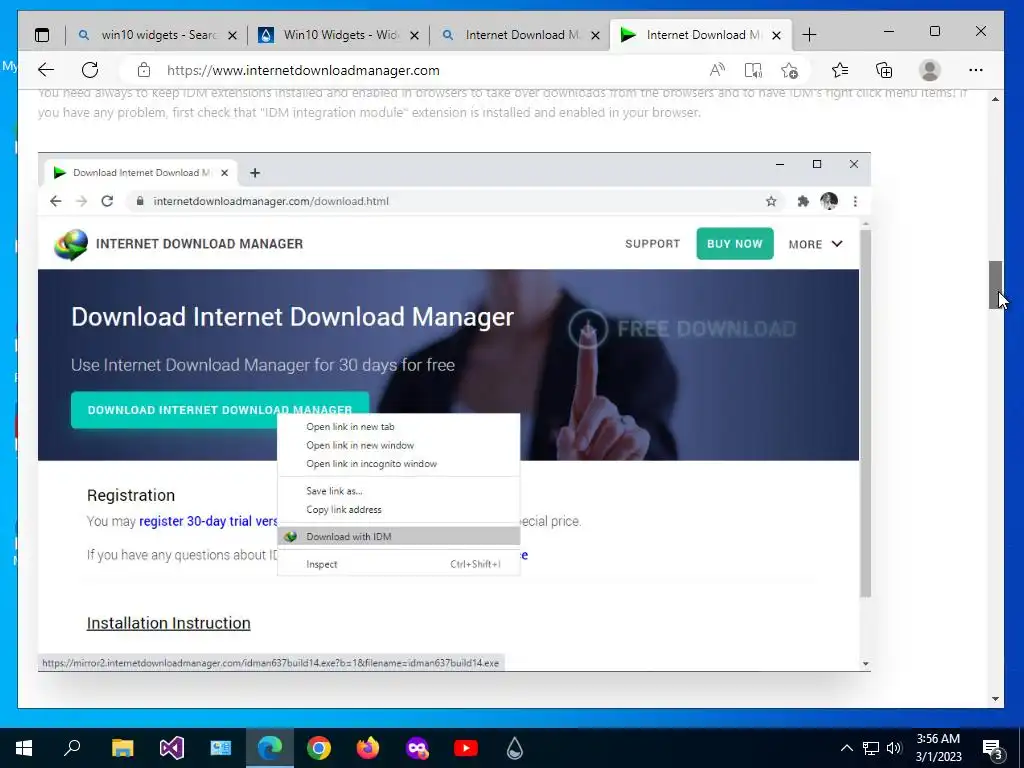This screenshot has height=768, width=1024.
Task: Open File Explorer from taskbar
Action: [x=122, y=748]
